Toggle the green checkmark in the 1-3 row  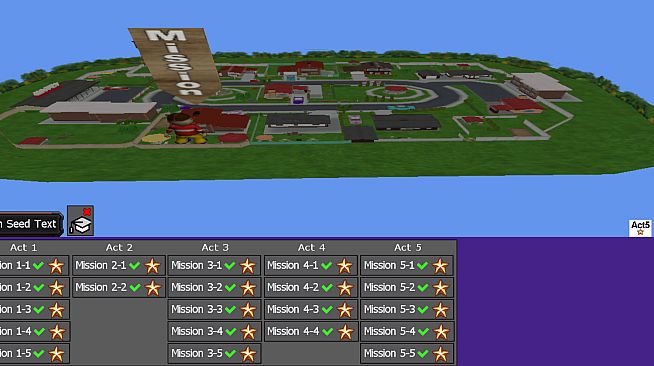coord(39,310)
